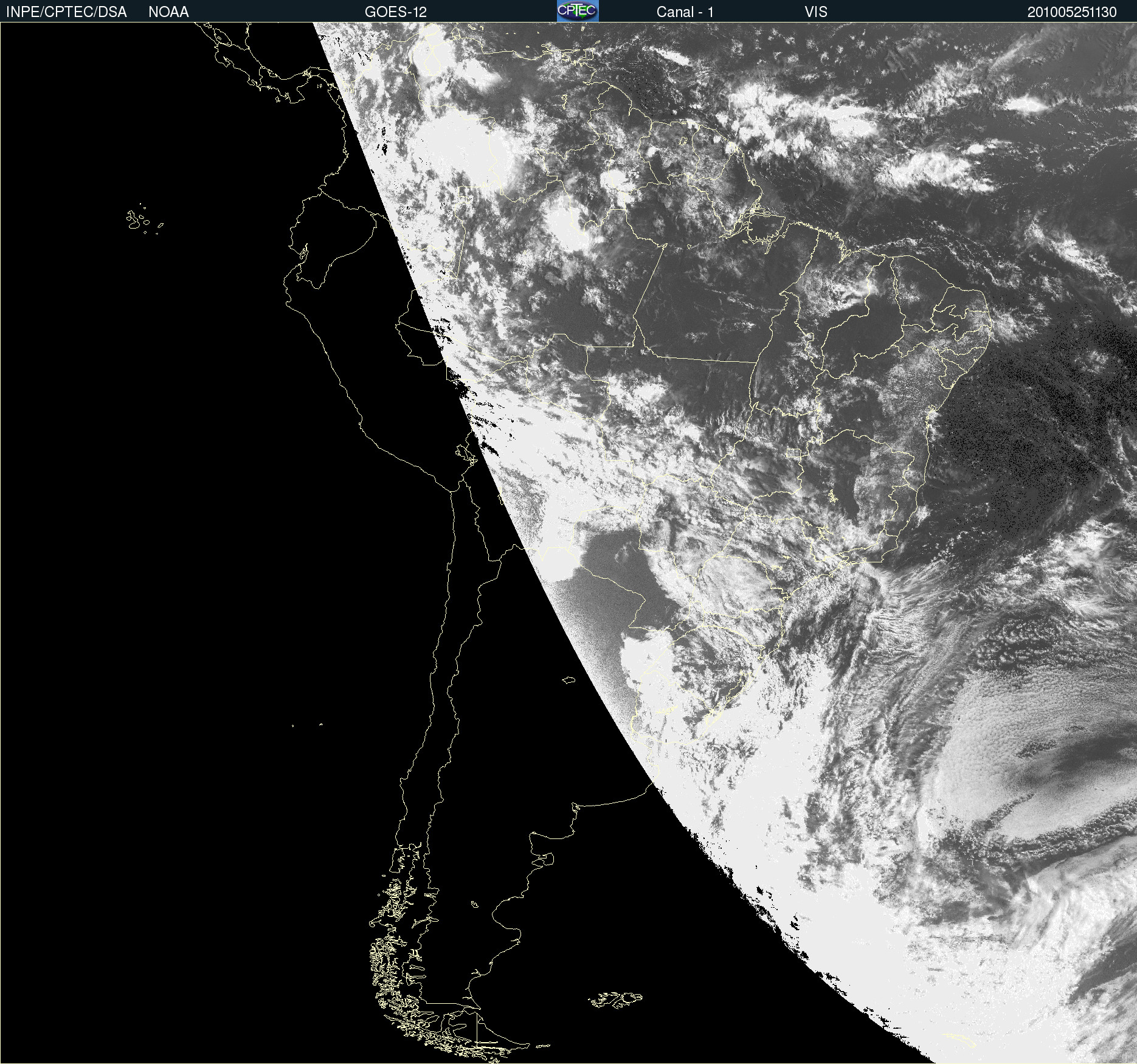Click the GOES-12 satellite label
This screenshot has width=1137, height=1064.
(x=396, y=12)
